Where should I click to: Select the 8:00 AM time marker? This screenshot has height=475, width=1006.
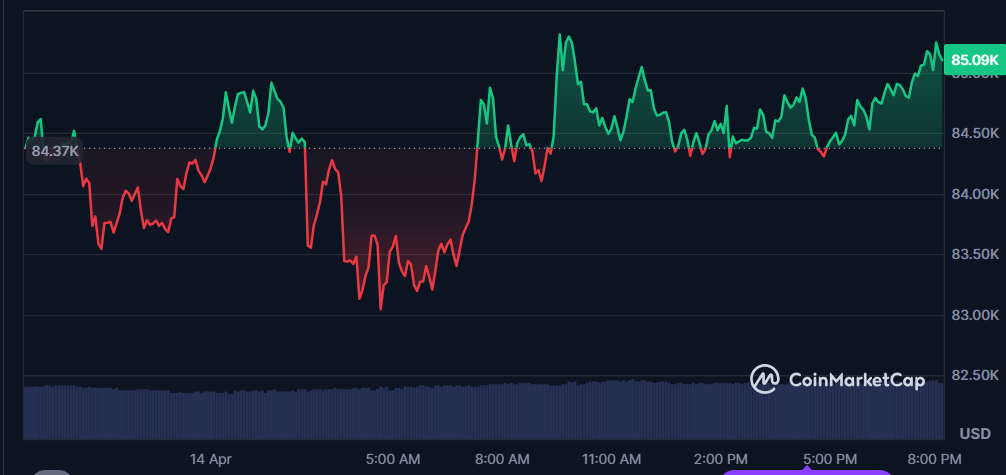click(502, 459)
